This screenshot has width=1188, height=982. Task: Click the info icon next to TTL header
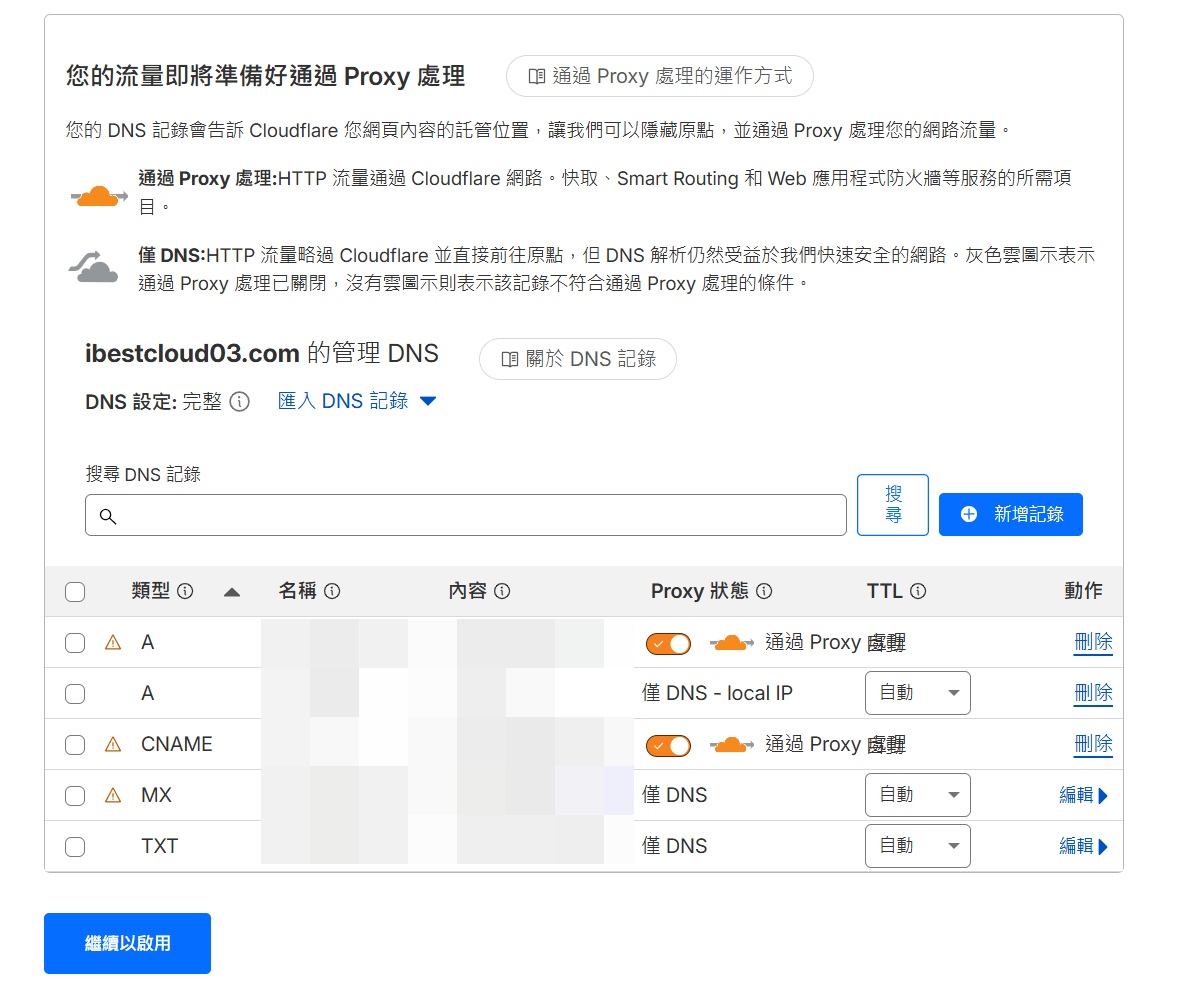tap(918, 591)
